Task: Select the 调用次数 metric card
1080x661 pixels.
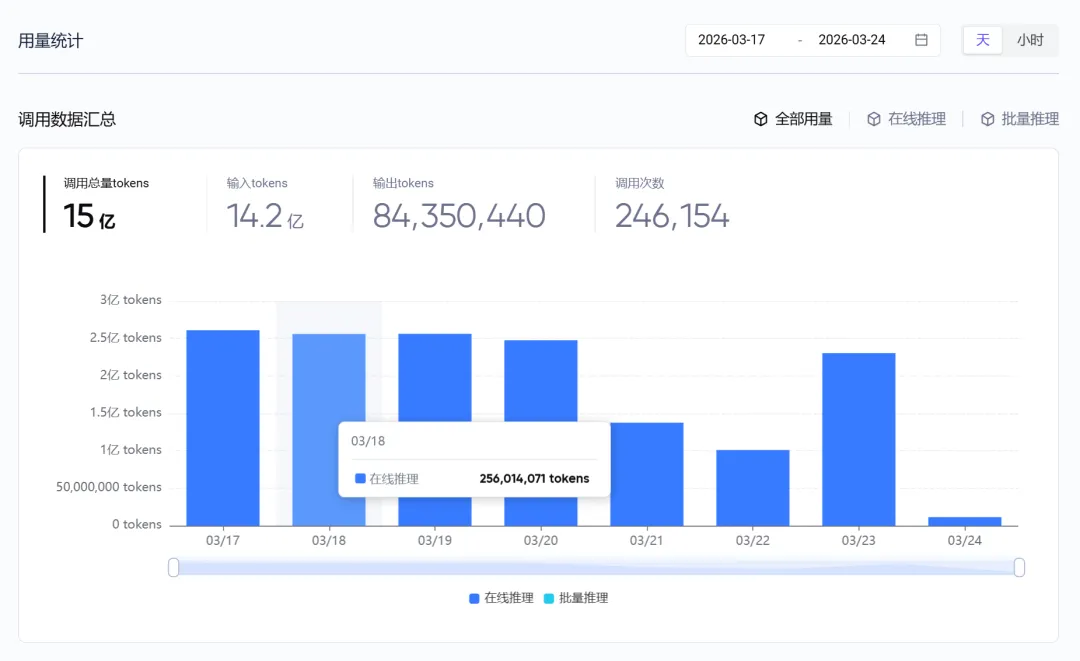Action: pyautogui.click(x=672, y=204)
